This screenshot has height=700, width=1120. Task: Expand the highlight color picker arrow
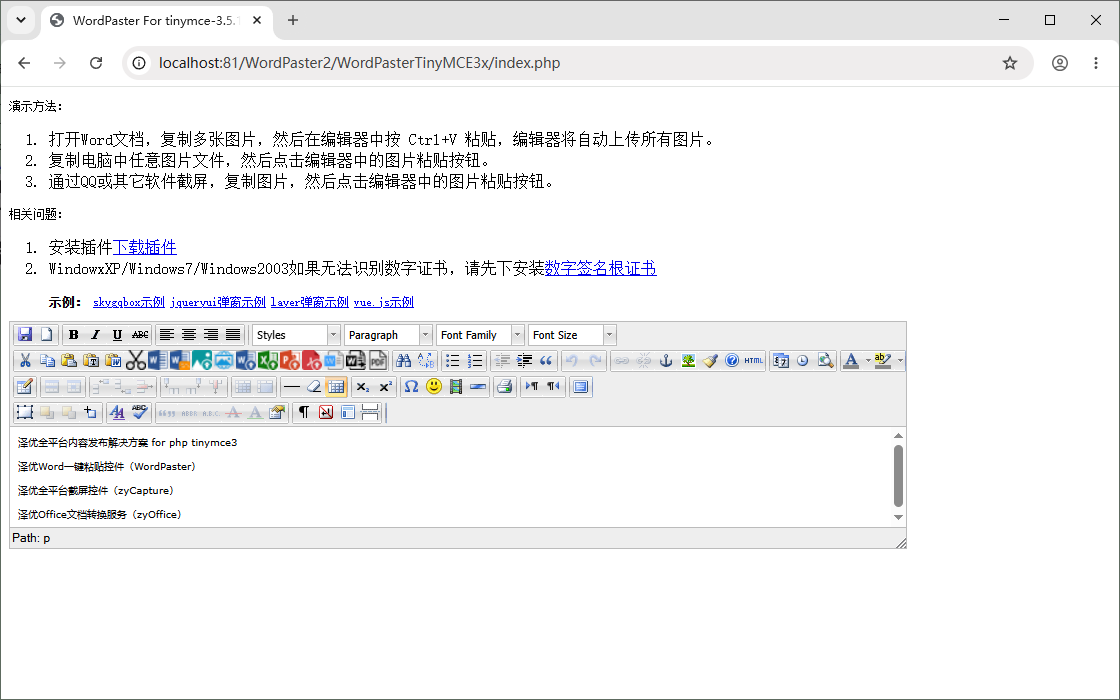[x=900, y=361]
